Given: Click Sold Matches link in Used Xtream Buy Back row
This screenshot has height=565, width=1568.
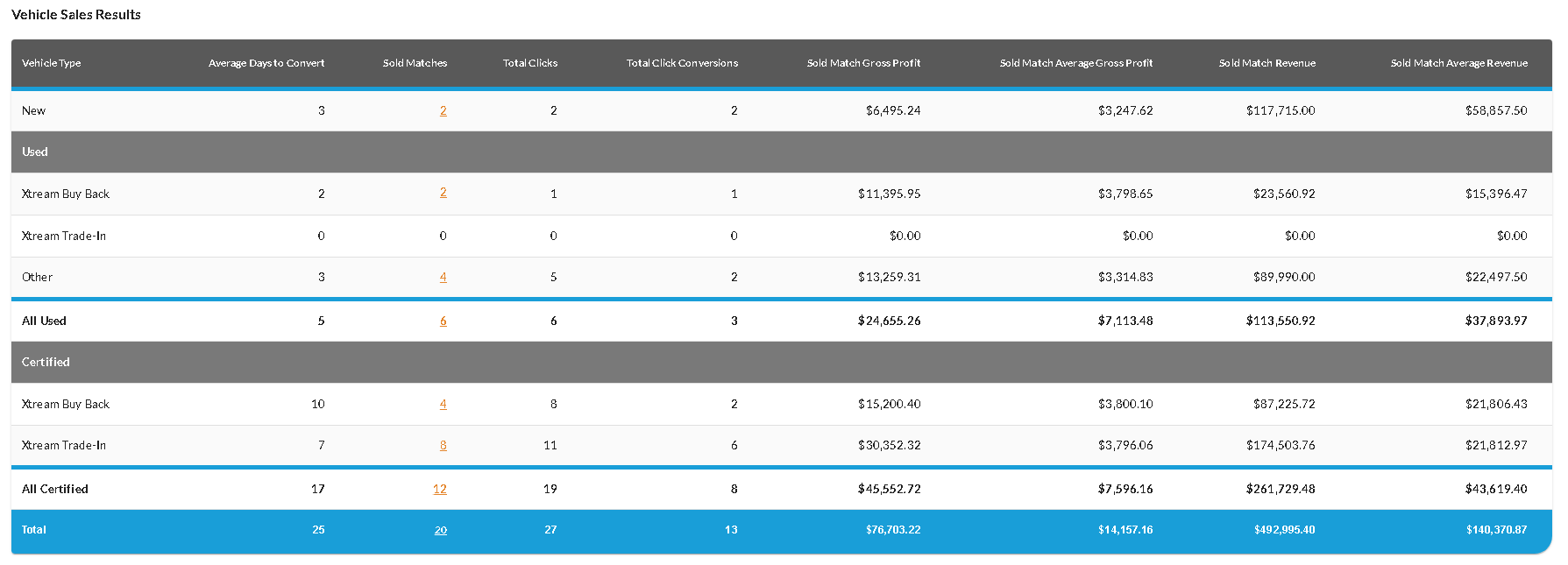Looking at the screenshot, I should (x=443, y=193).
